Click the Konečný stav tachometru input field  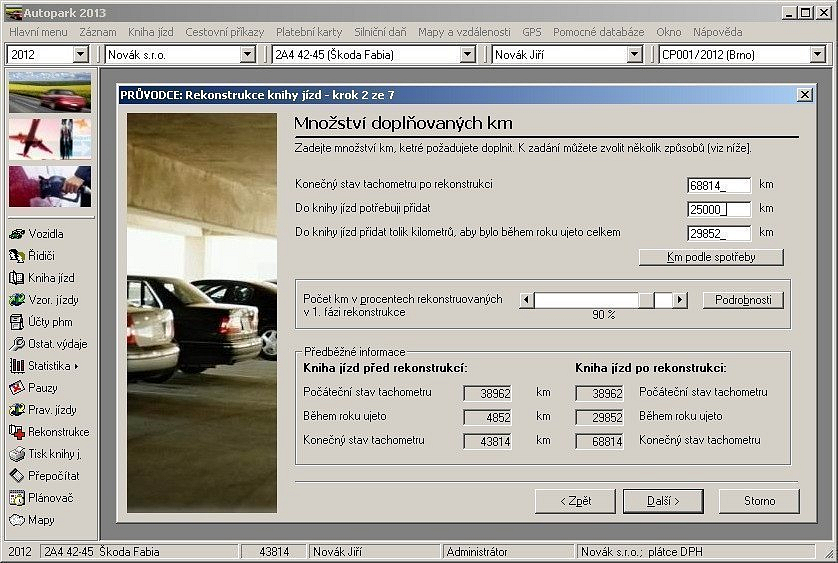click(x=719, y=185)
